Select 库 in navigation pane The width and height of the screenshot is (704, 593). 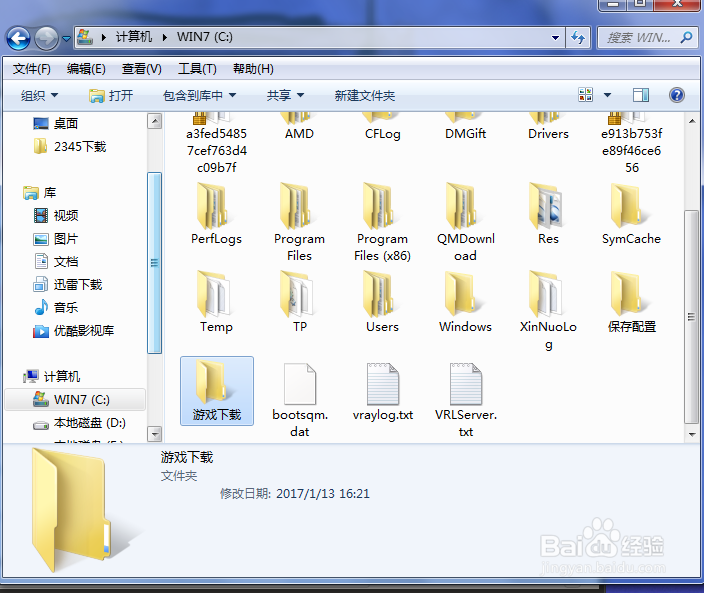tap(40, 193)
